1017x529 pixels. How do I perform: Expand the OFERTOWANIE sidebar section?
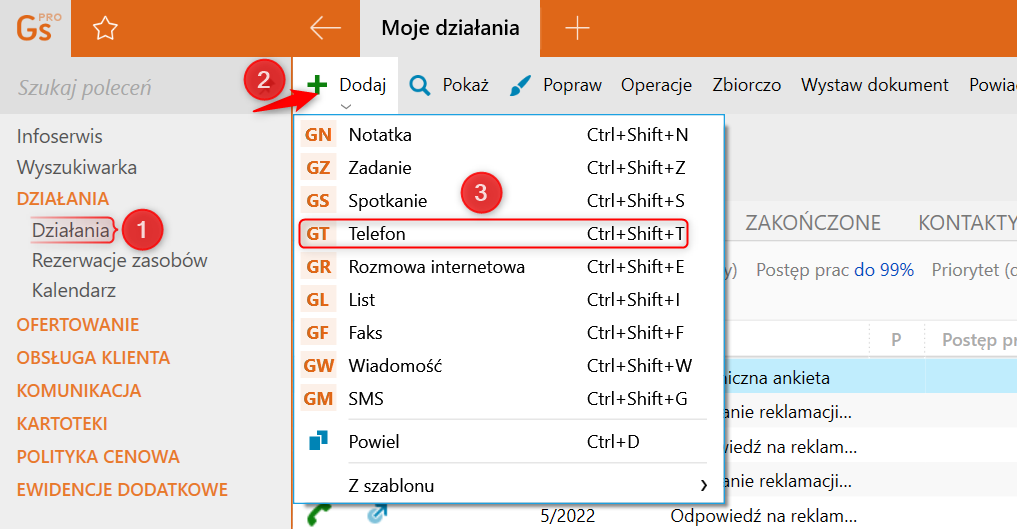point(78,324)
